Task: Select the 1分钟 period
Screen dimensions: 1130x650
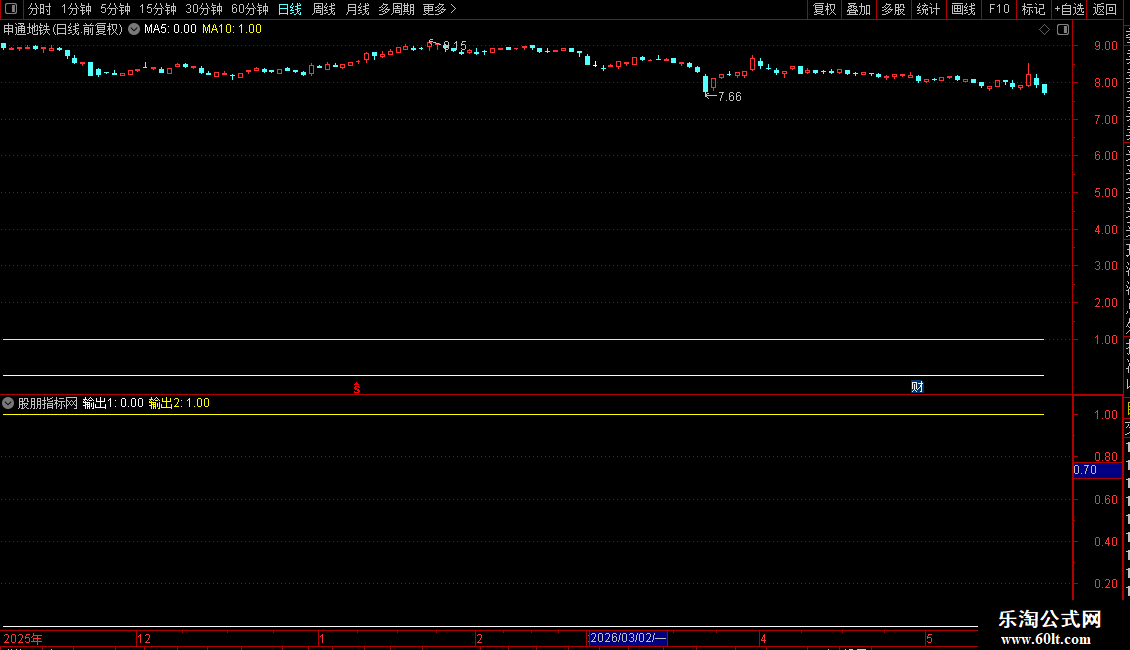Action: point(76,9)
